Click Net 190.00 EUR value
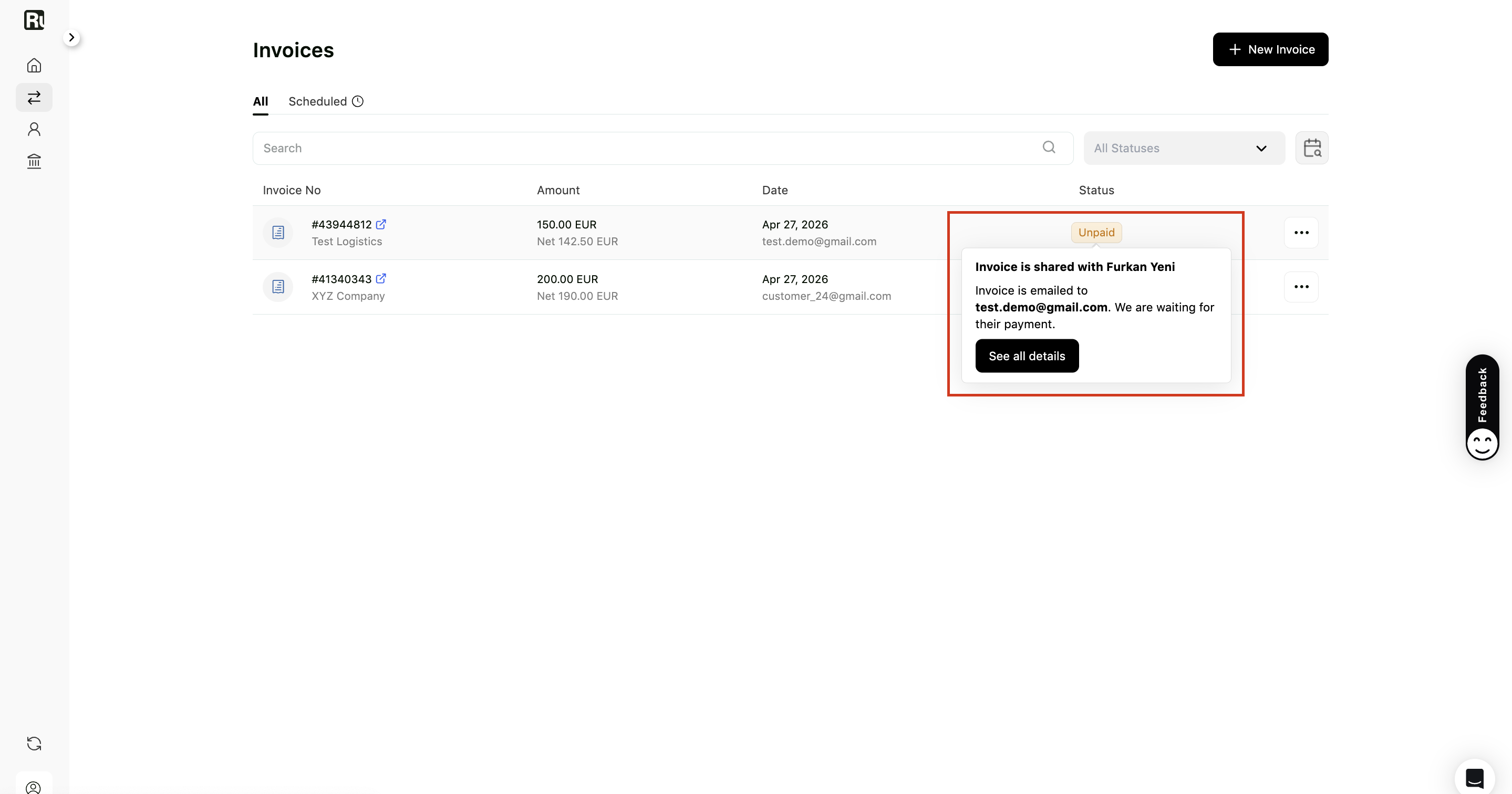This screenshot has width=1512, height=794. (577, 296)
